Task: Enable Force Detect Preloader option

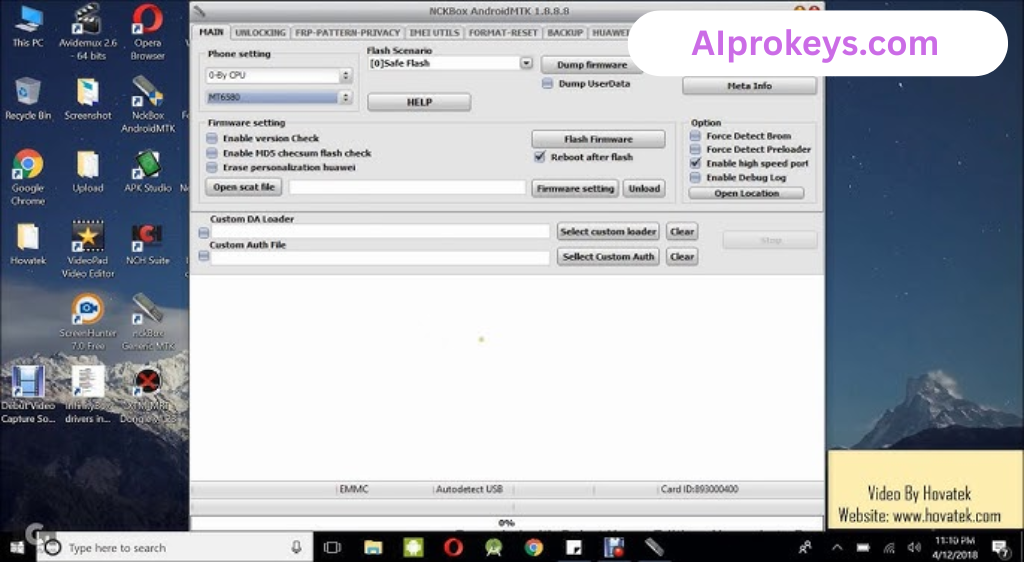Action: 696,150
